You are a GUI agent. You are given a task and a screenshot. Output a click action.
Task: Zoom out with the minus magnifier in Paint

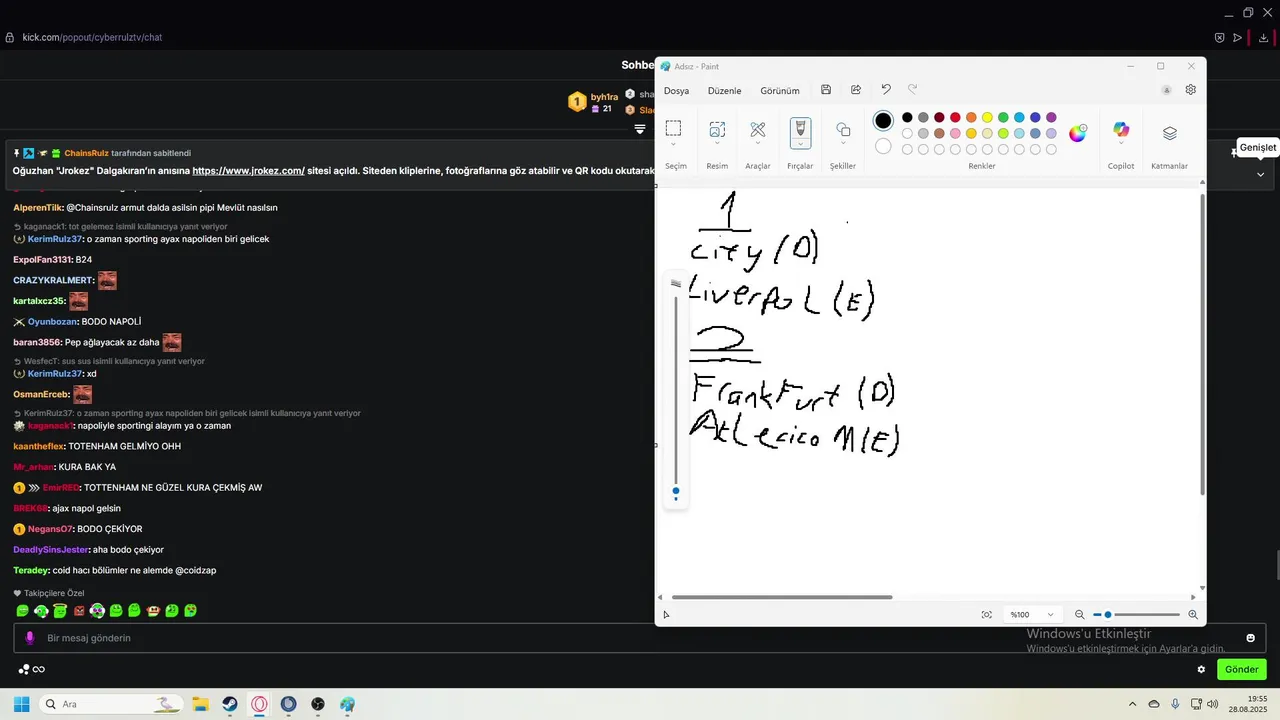1079,615
